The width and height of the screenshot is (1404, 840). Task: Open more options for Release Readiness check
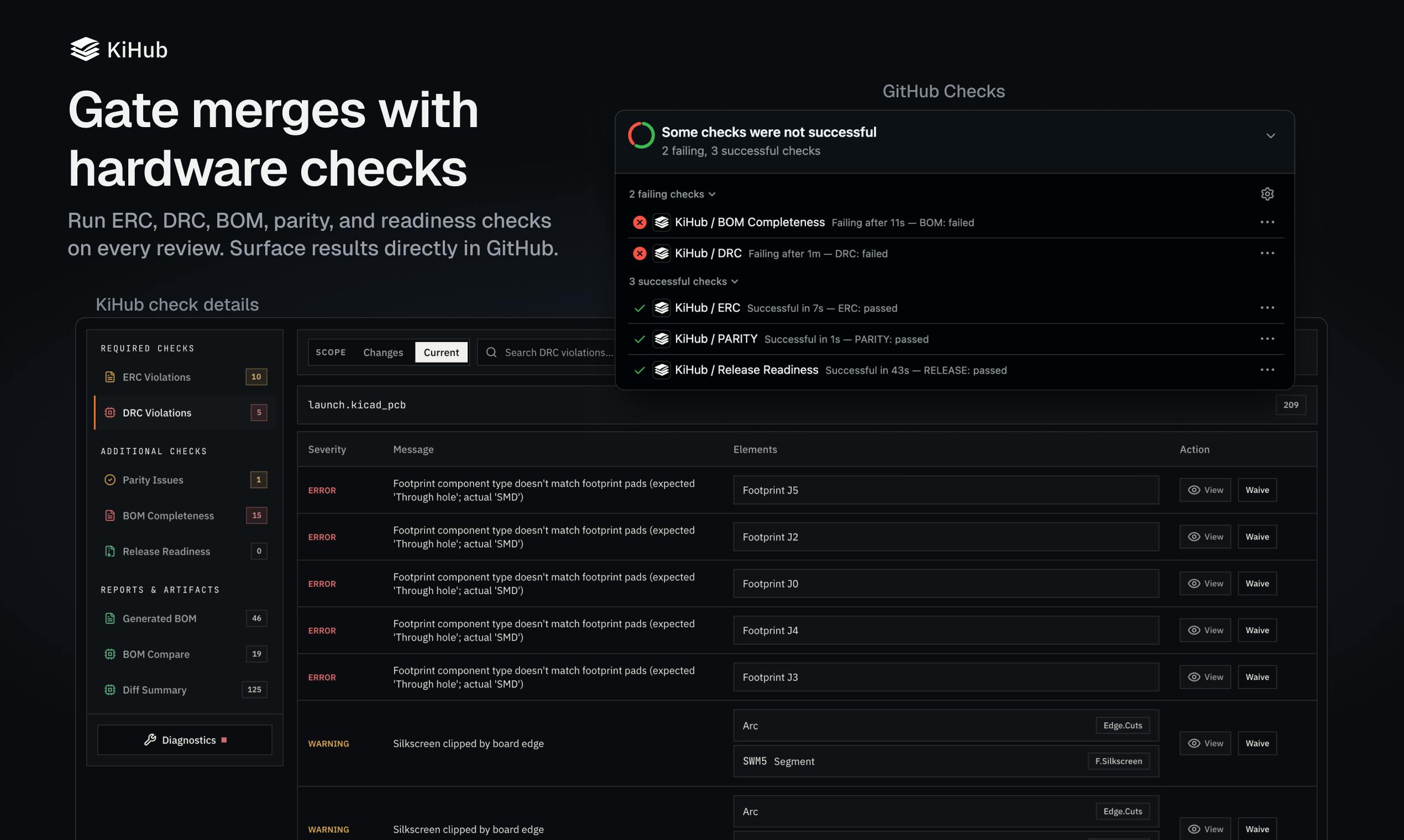1267,370
